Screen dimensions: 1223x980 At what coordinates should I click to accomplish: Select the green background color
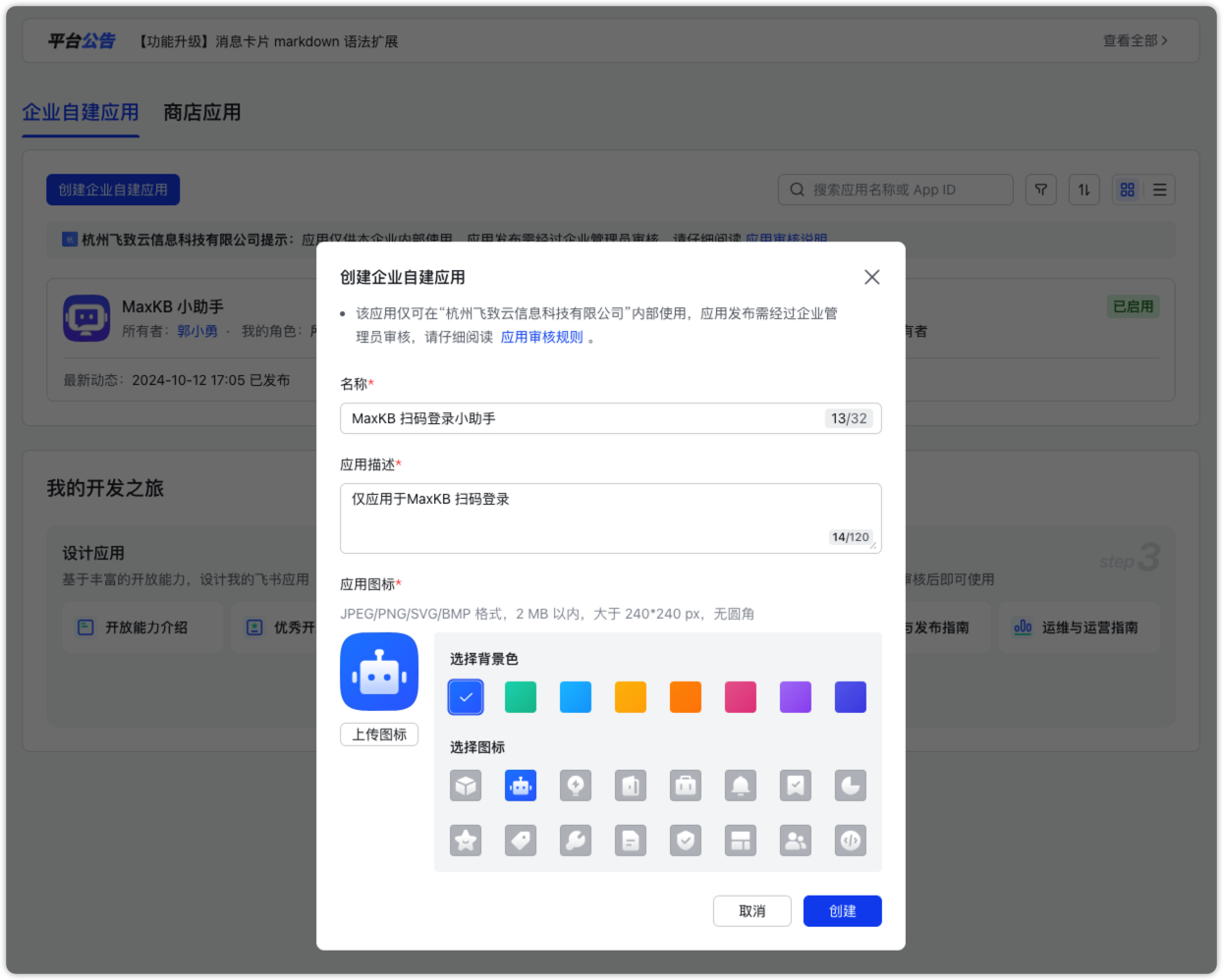(521, 697)
